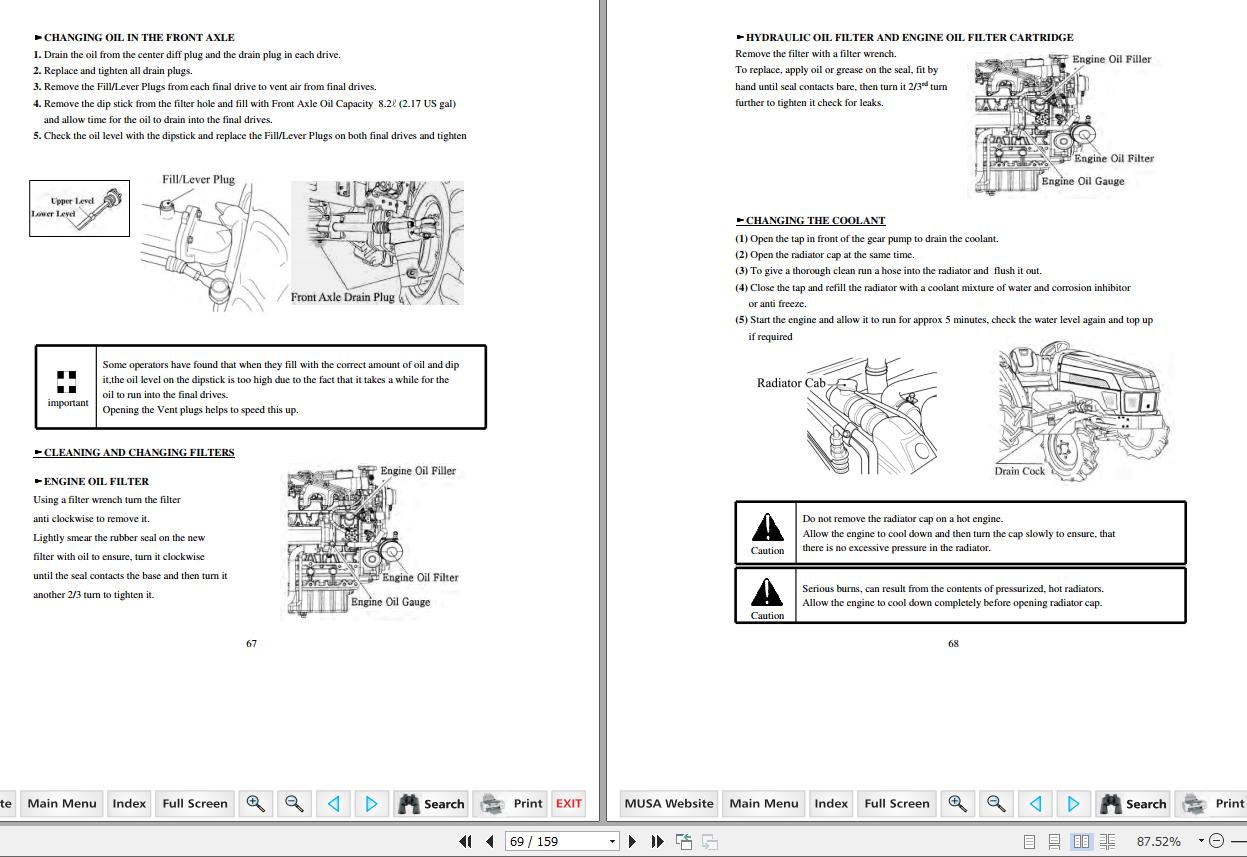Click the first Caution warning triangle icon
This screenshot has width=1247, height=857.
pyautogui.click(x=767, y=527)
